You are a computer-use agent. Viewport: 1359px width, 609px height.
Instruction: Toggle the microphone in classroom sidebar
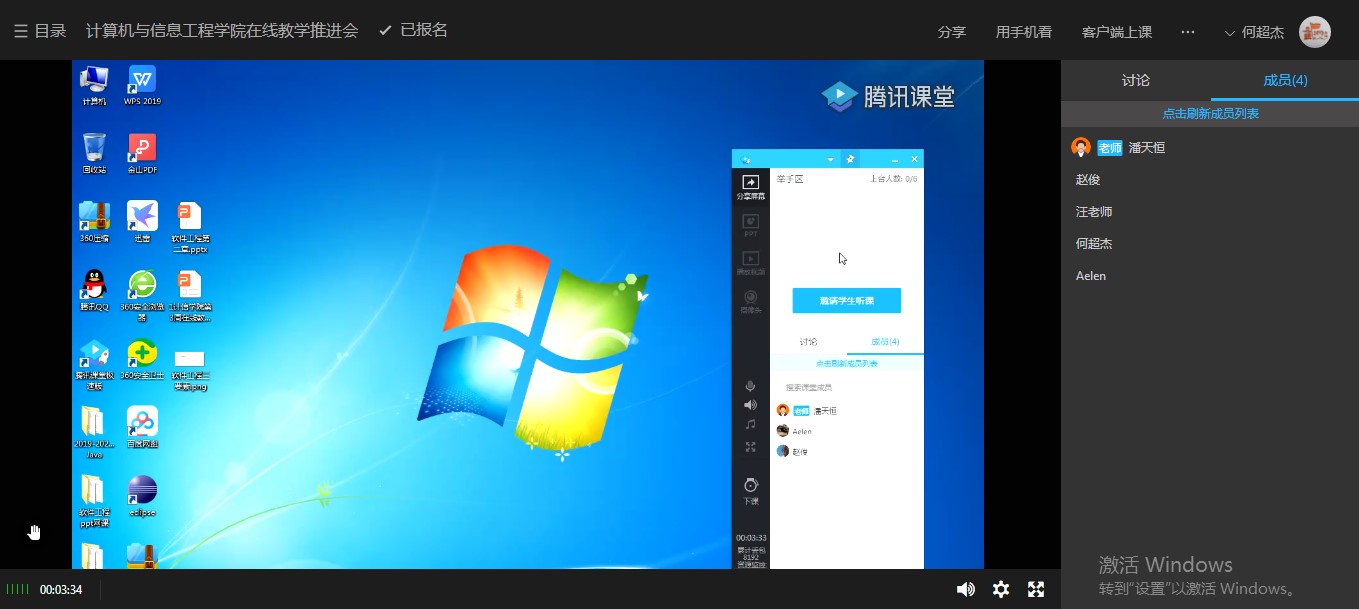(750, 386)
